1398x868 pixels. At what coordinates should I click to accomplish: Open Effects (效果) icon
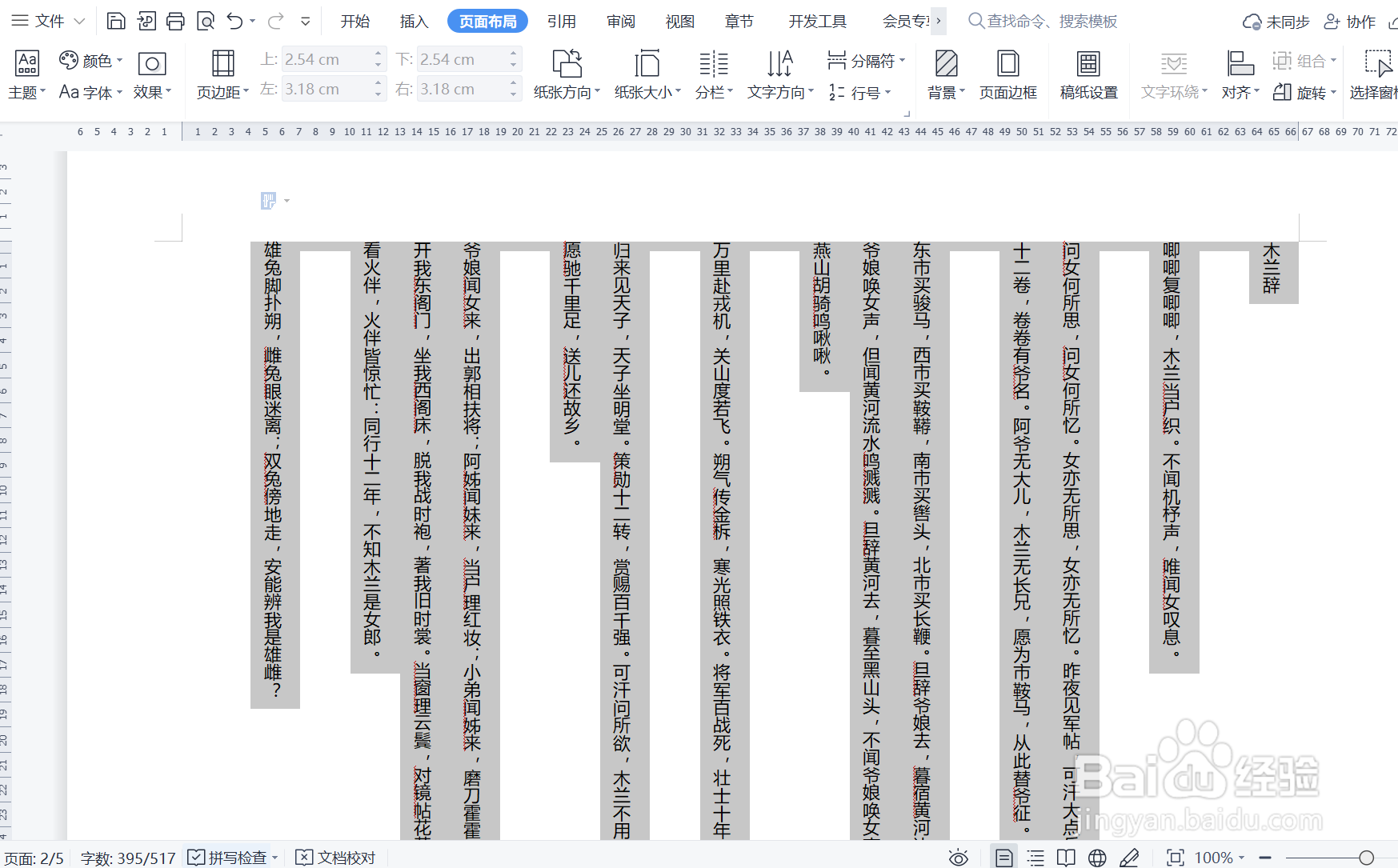pyautogui.click(x=152, y=74)
